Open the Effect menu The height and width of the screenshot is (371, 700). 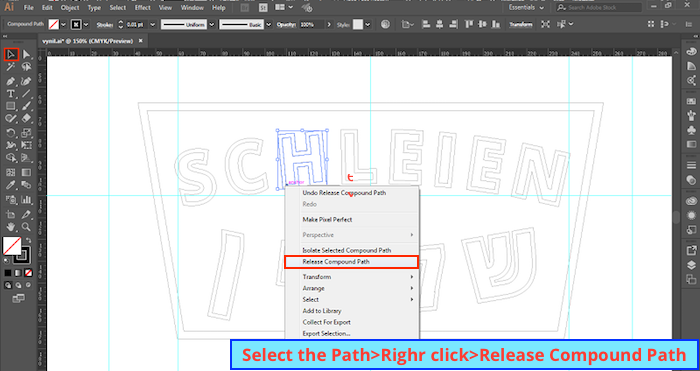[x=142, y=8]
